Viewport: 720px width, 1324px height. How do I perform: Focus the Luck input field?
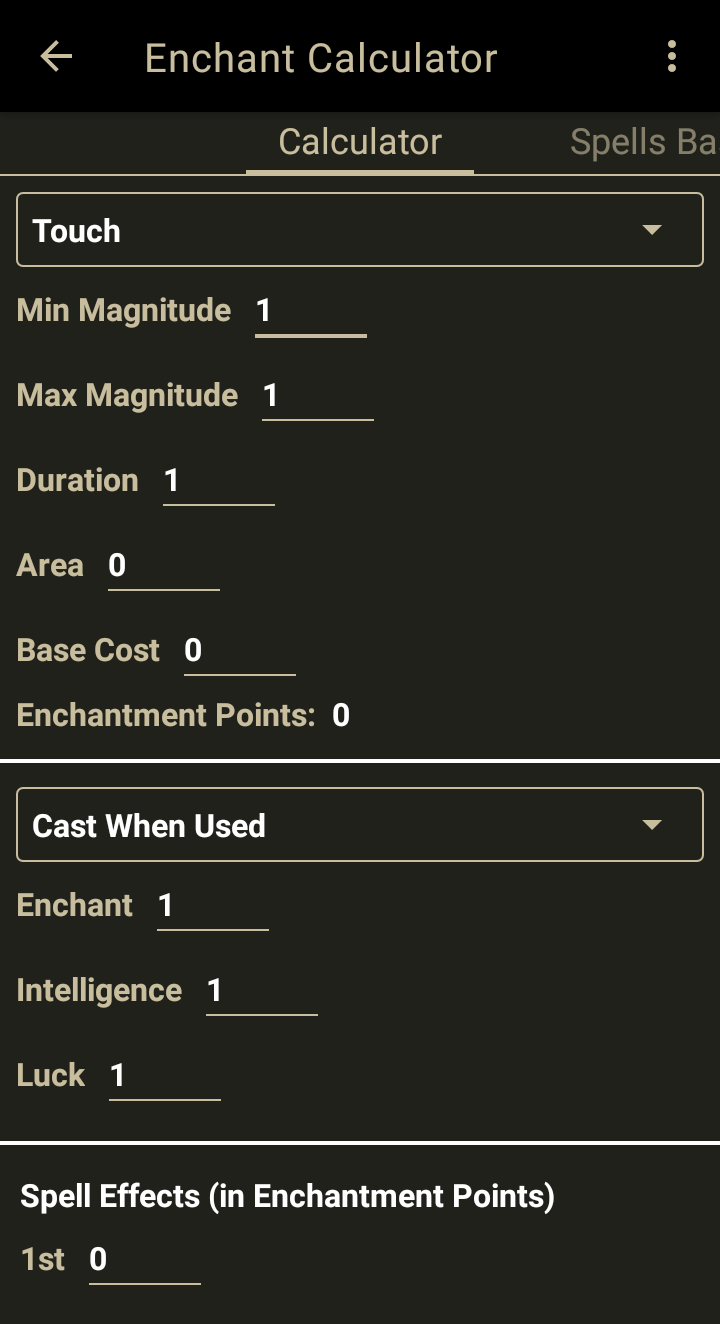[x=164, y=1076]
